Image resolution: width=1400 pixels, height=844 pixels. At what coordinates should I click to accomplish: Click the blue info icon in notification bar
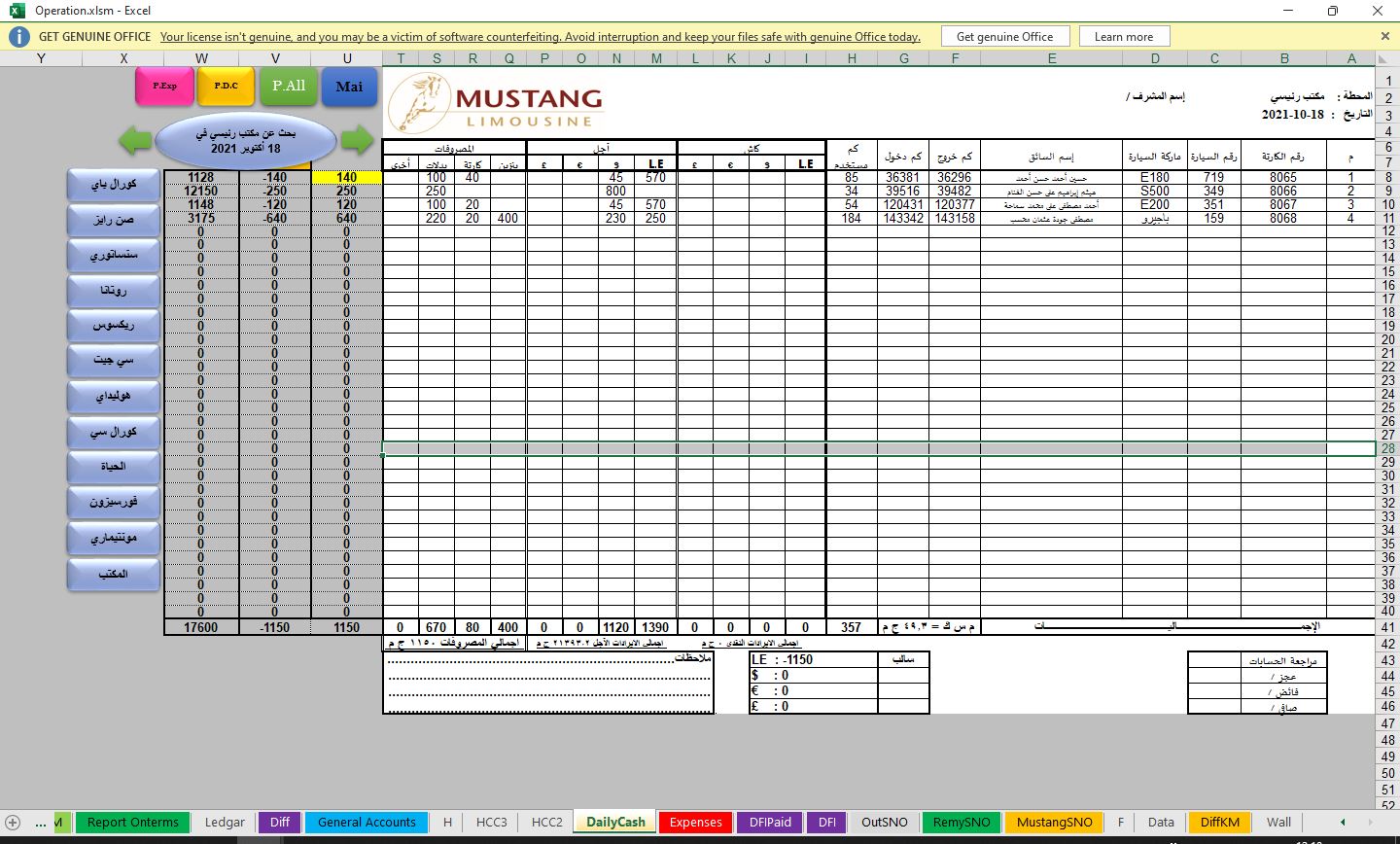[x=18, y=37]
